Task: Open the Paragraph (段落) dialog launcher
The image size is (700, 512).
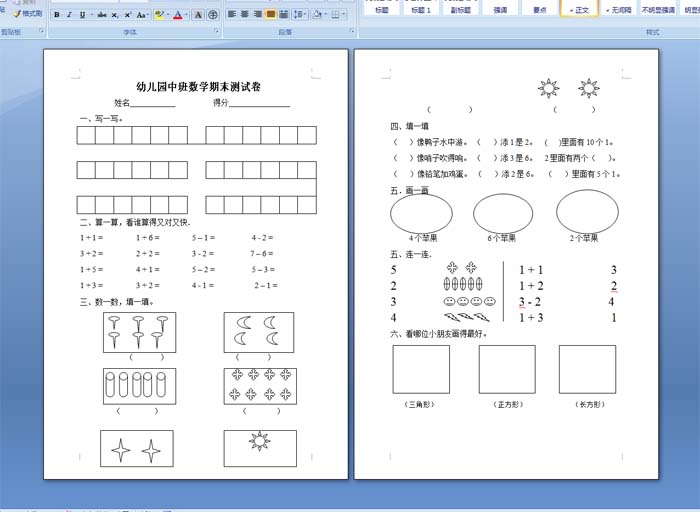Action: (x=352, y=31)
